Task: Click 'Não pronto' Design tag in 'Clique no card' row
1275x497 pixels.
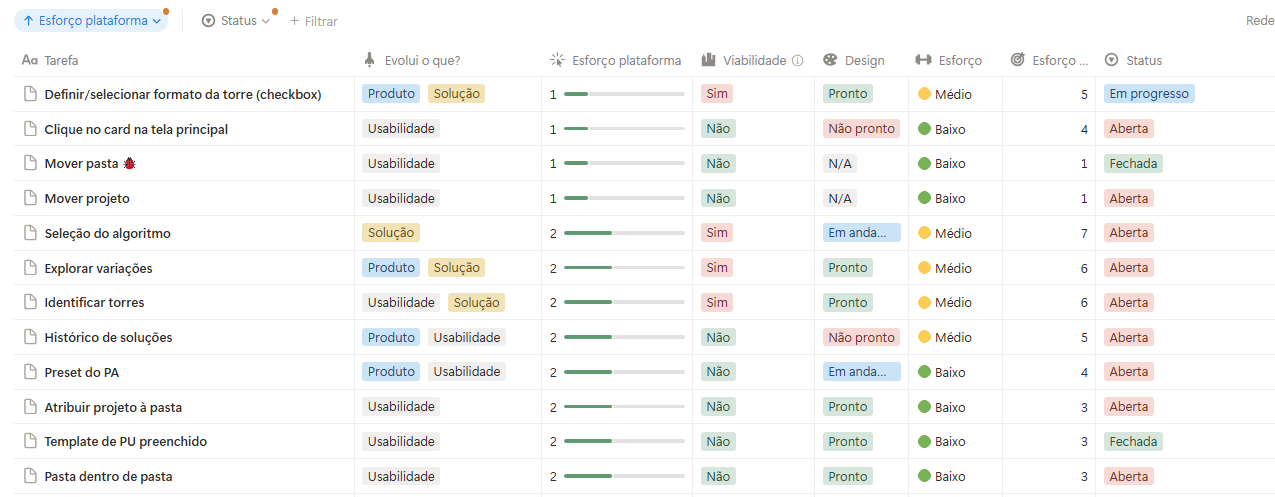Action: coord(861,129)
